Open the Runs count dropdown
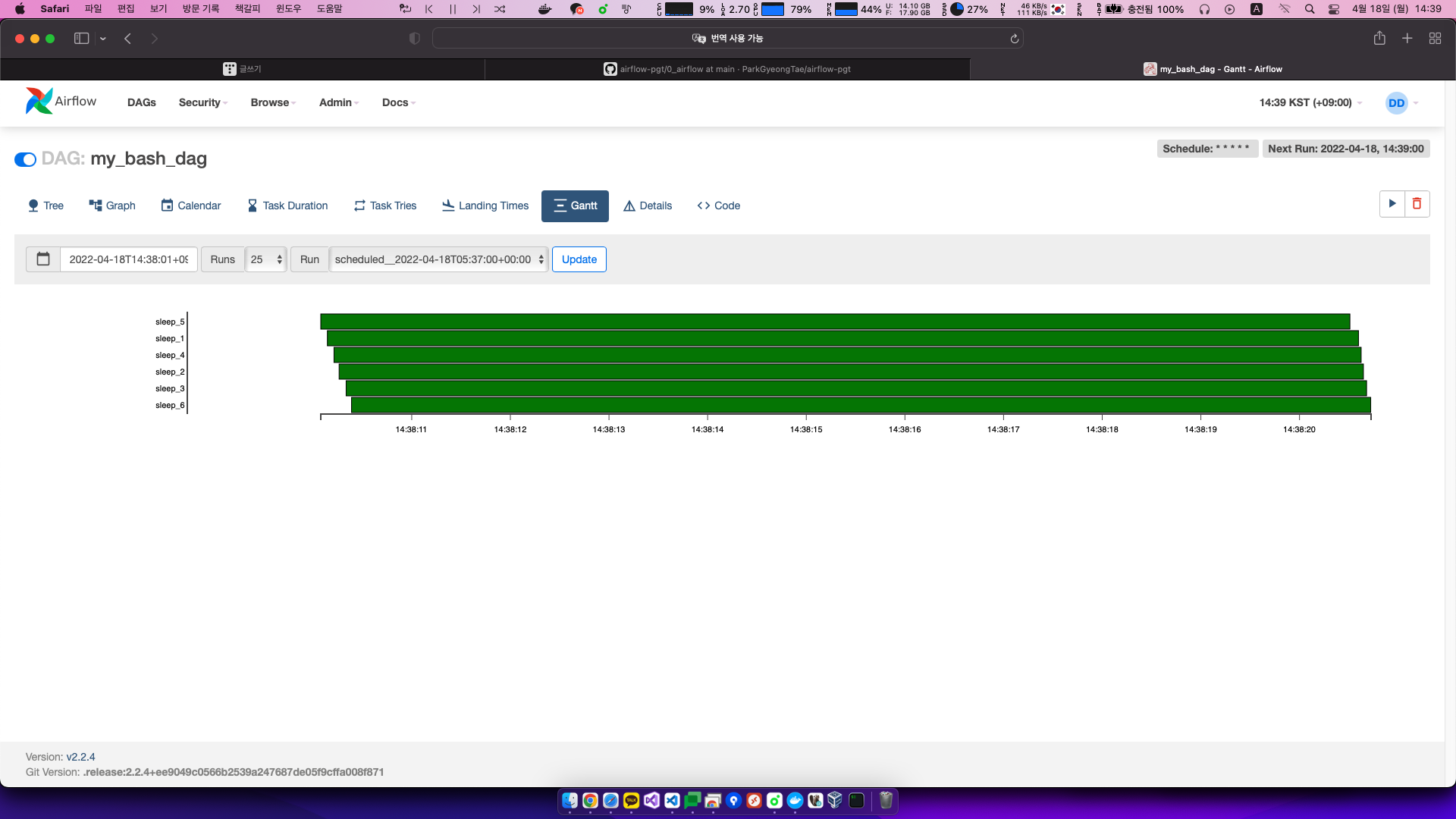1456x819 pixels. pos(265,259)
